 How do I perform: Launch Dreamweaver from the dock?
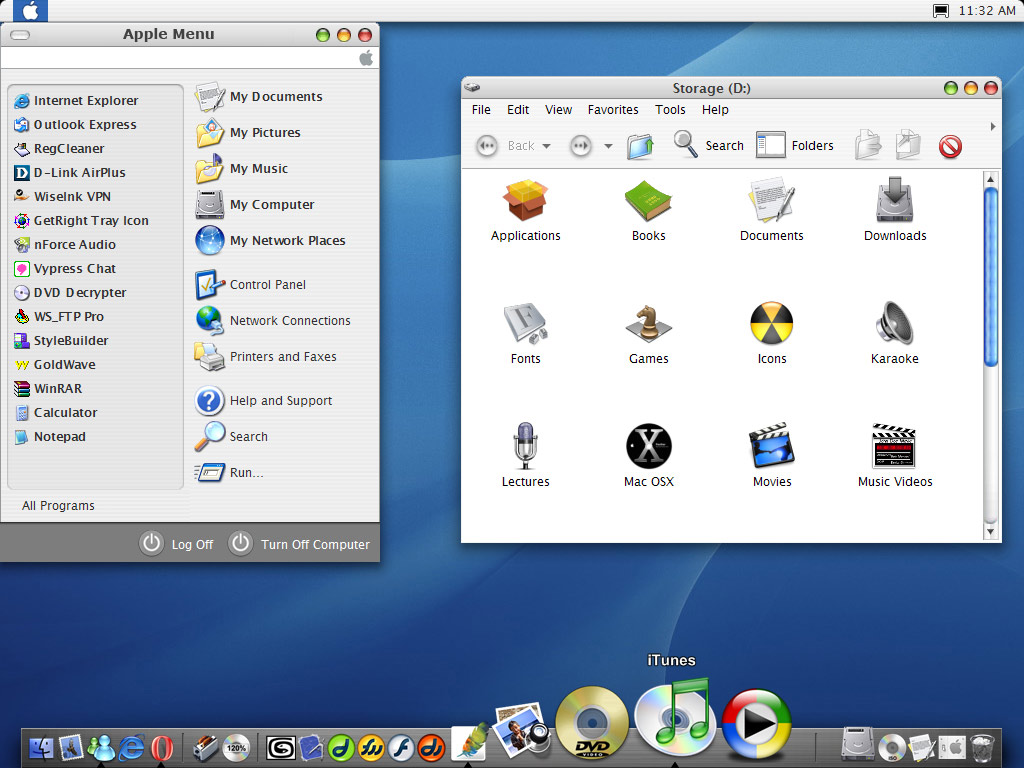pyautogui.click(x=341, y=747)
